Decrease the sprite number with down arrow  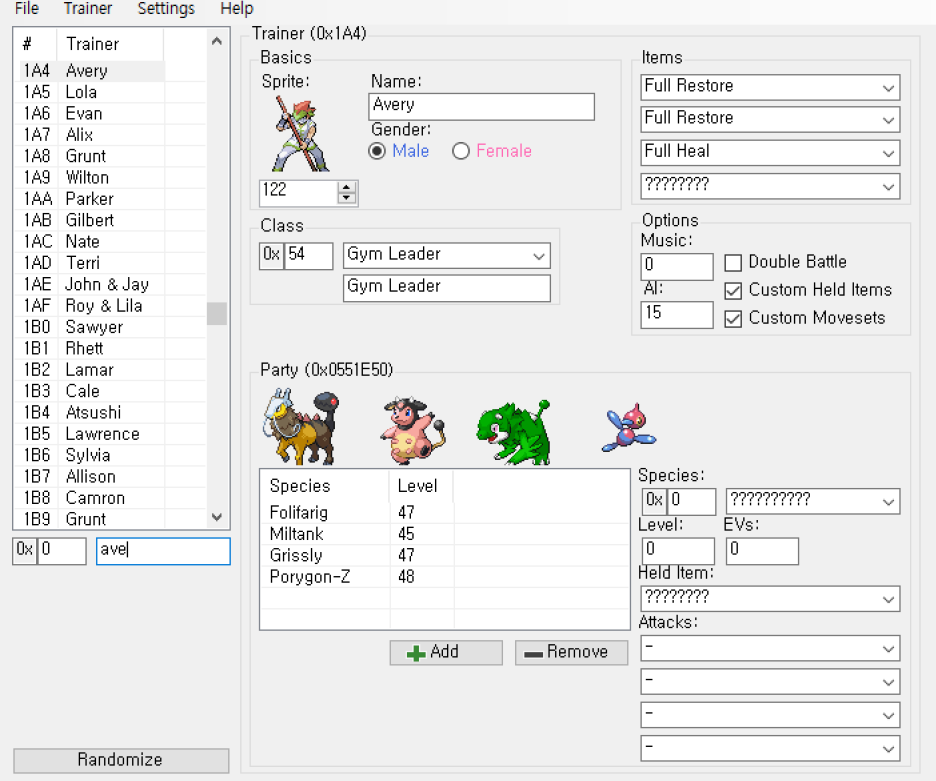point(346,198)
